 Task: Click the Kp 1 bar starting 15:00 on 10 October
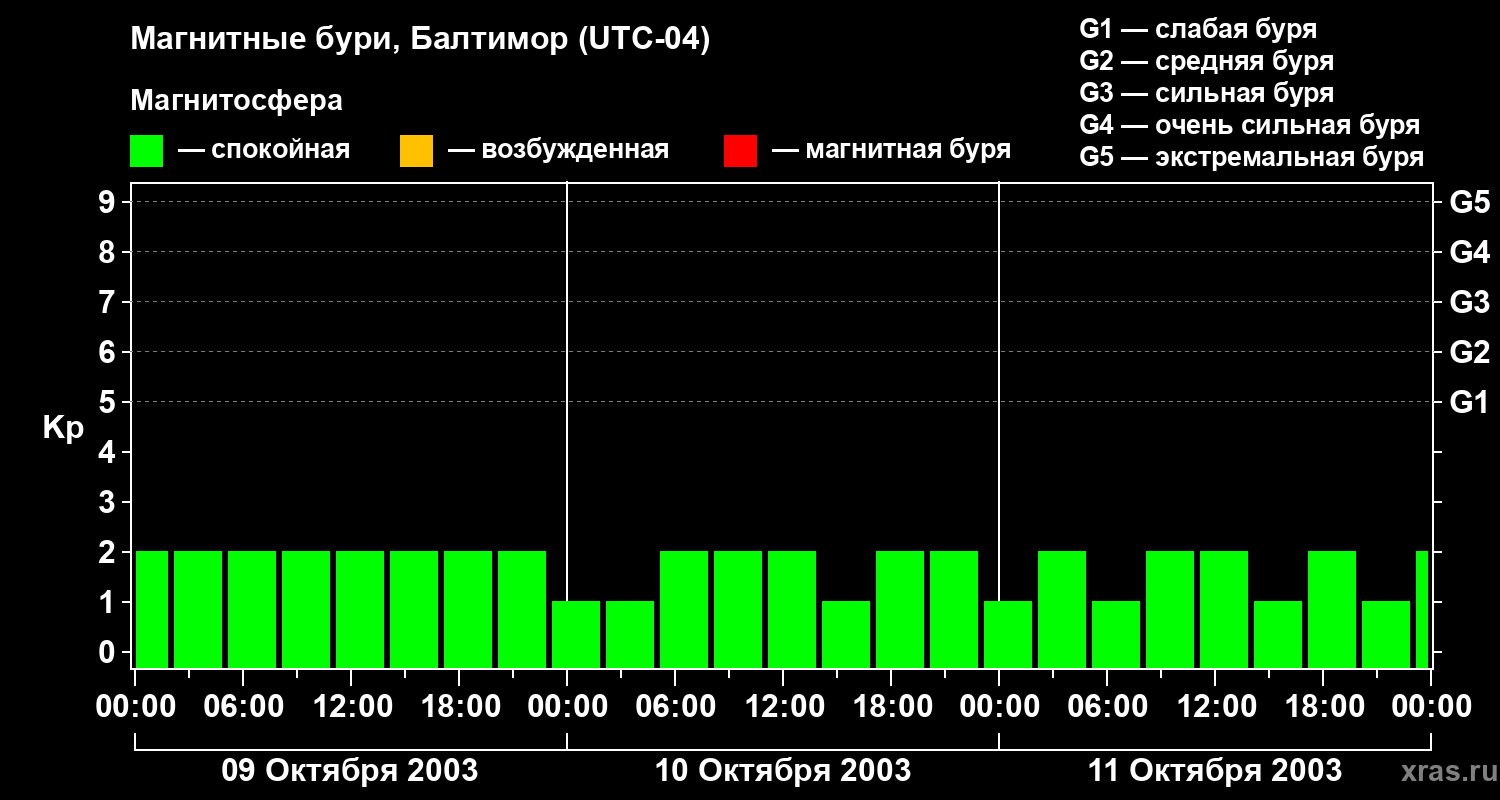(x=846, y=634)
